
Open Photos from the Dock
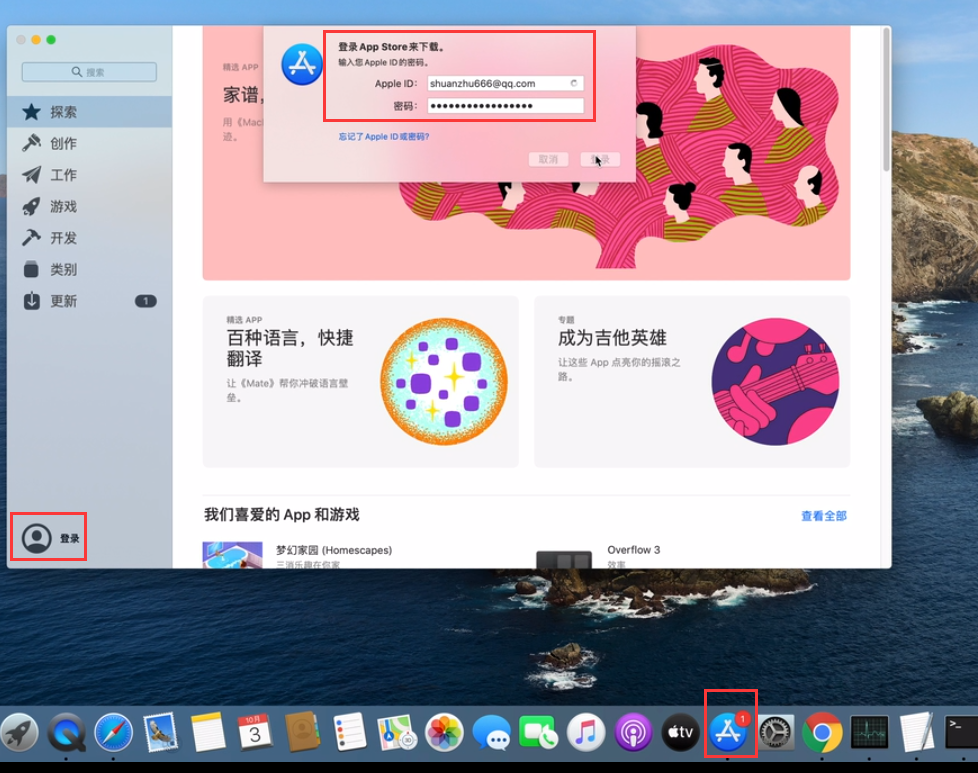[x=444, y=732]
